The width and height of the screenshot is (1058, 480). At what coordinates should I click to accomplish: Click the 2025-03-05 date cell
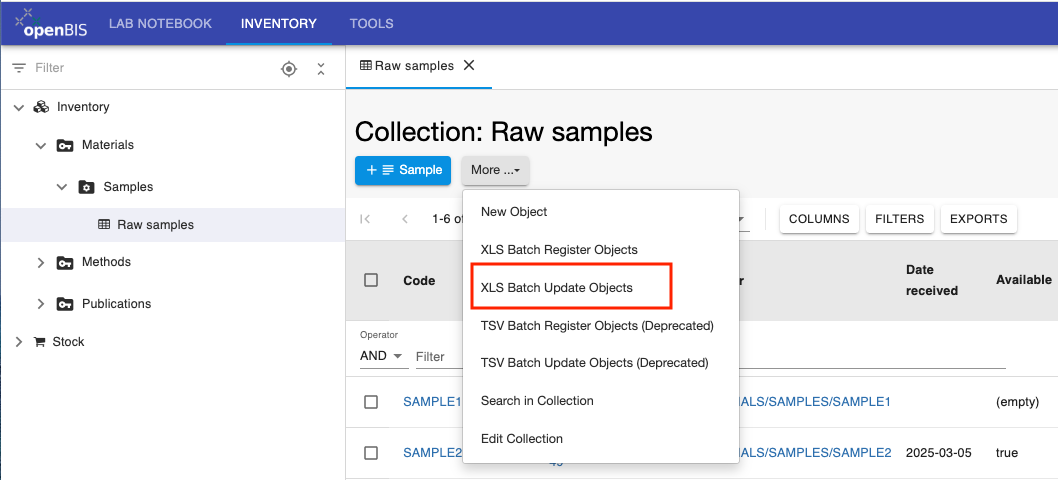click(x=939, y=453)
